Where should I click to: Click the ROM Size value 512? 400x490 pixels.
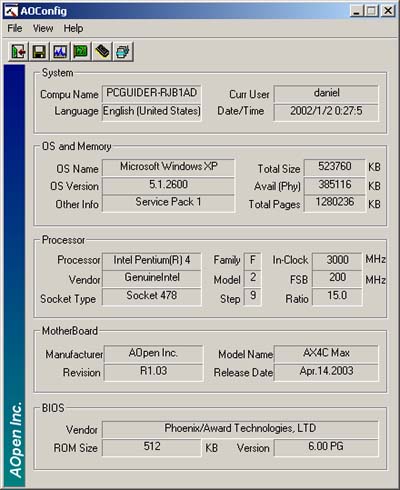(152, 447)
